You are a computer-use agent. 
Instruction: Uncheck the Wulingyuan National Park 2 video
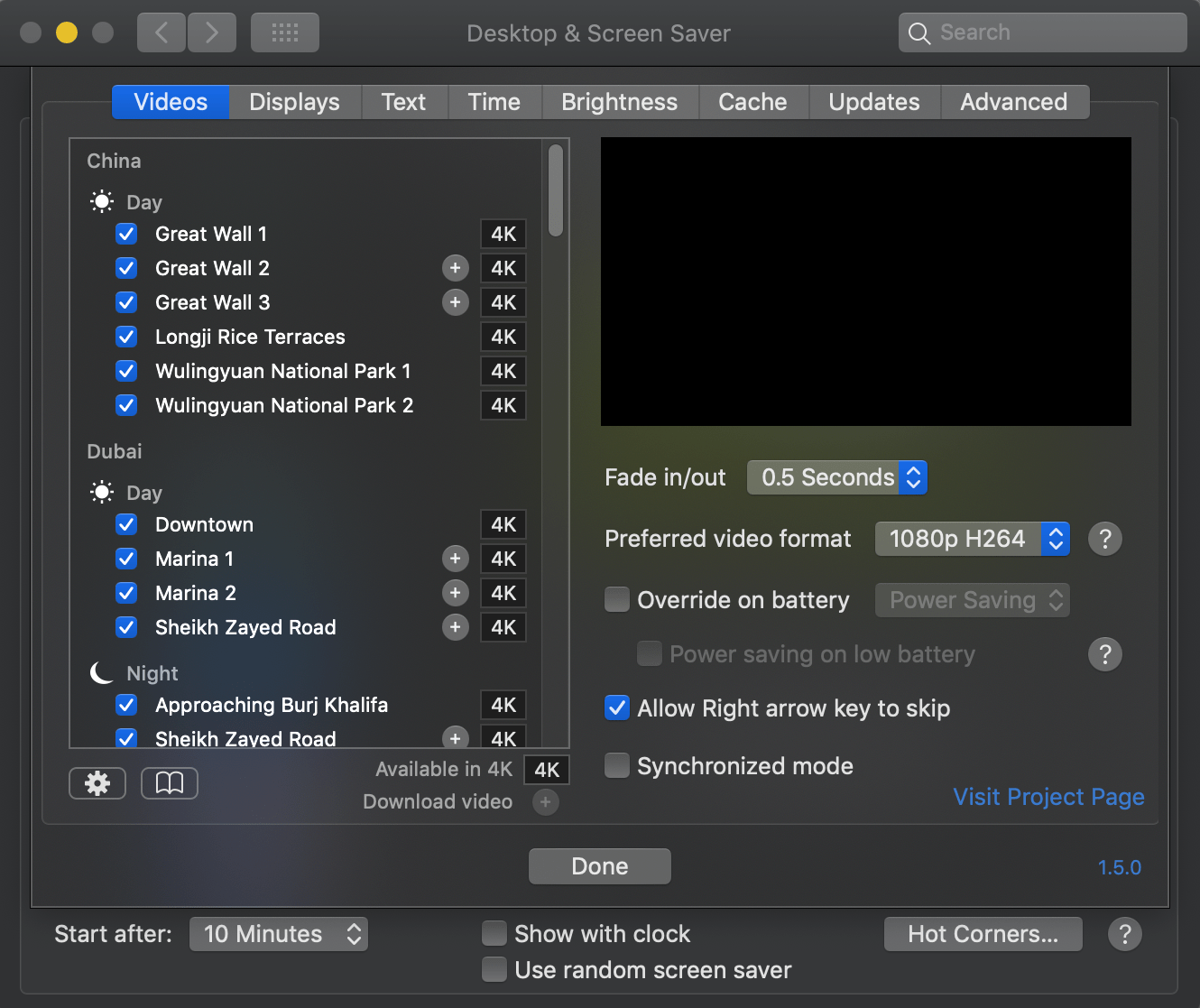click(x=126, y=405)
